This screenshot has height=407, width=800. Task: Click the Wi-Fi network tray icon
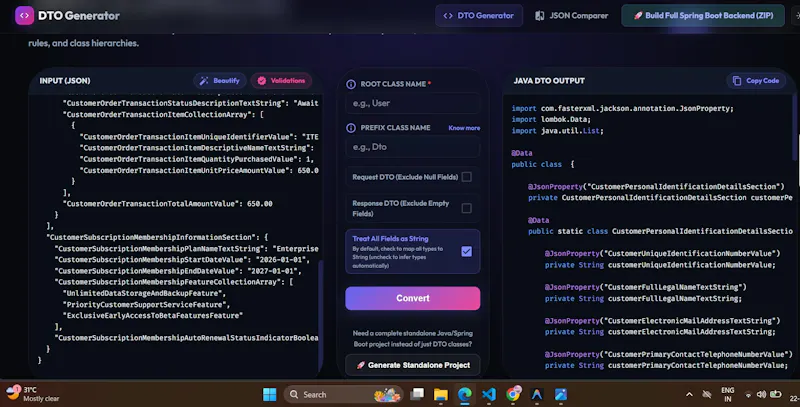pyautogui.click(x=748, y=395)
